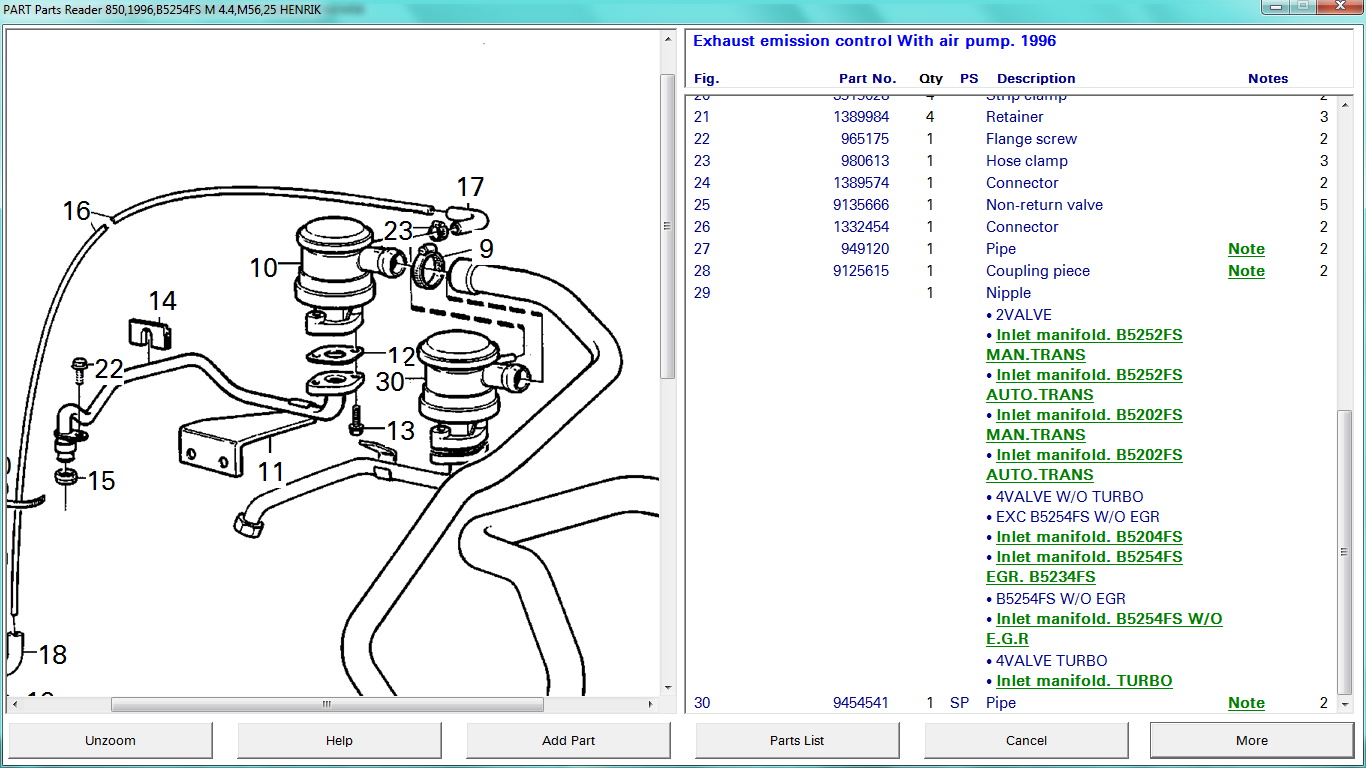Click part number 18 in the diagram
Screen dimensions: 1366x768
[52, 655]
